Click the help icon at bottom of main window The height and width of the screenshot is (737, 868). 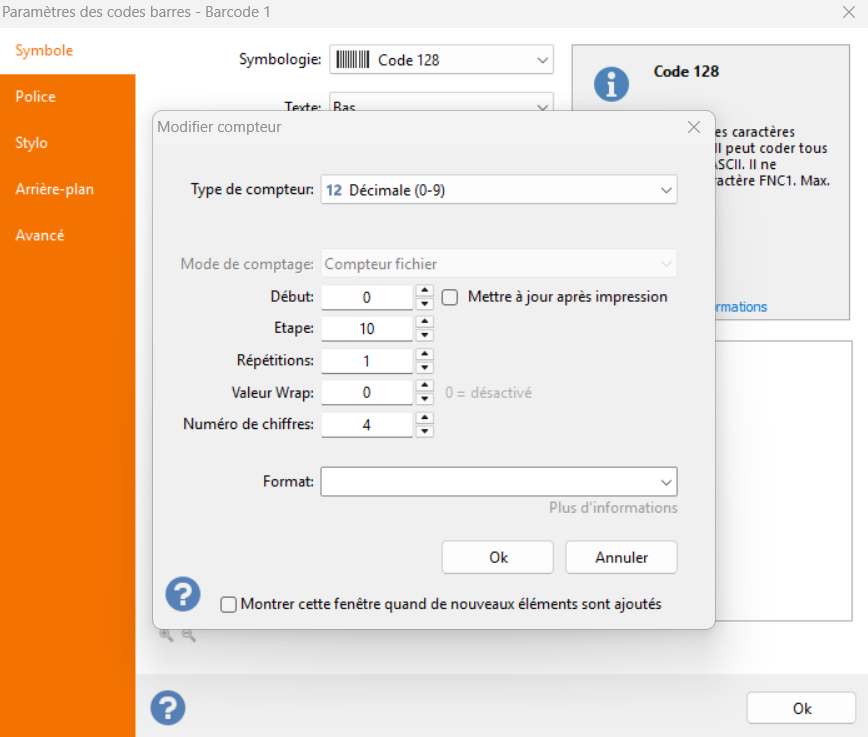(168, 708)
